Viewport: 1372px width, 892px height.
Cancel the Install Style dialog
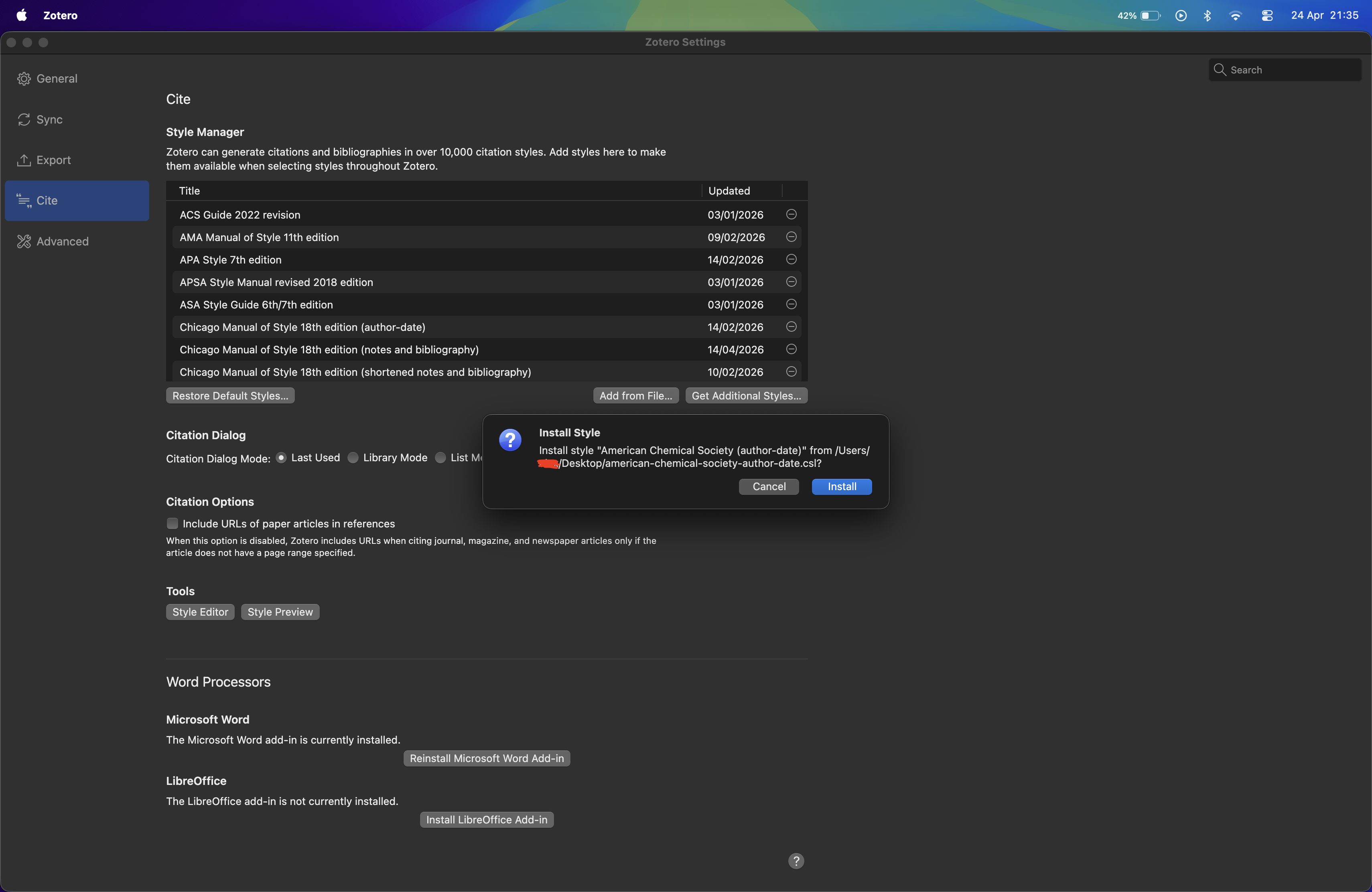[768, 487]
